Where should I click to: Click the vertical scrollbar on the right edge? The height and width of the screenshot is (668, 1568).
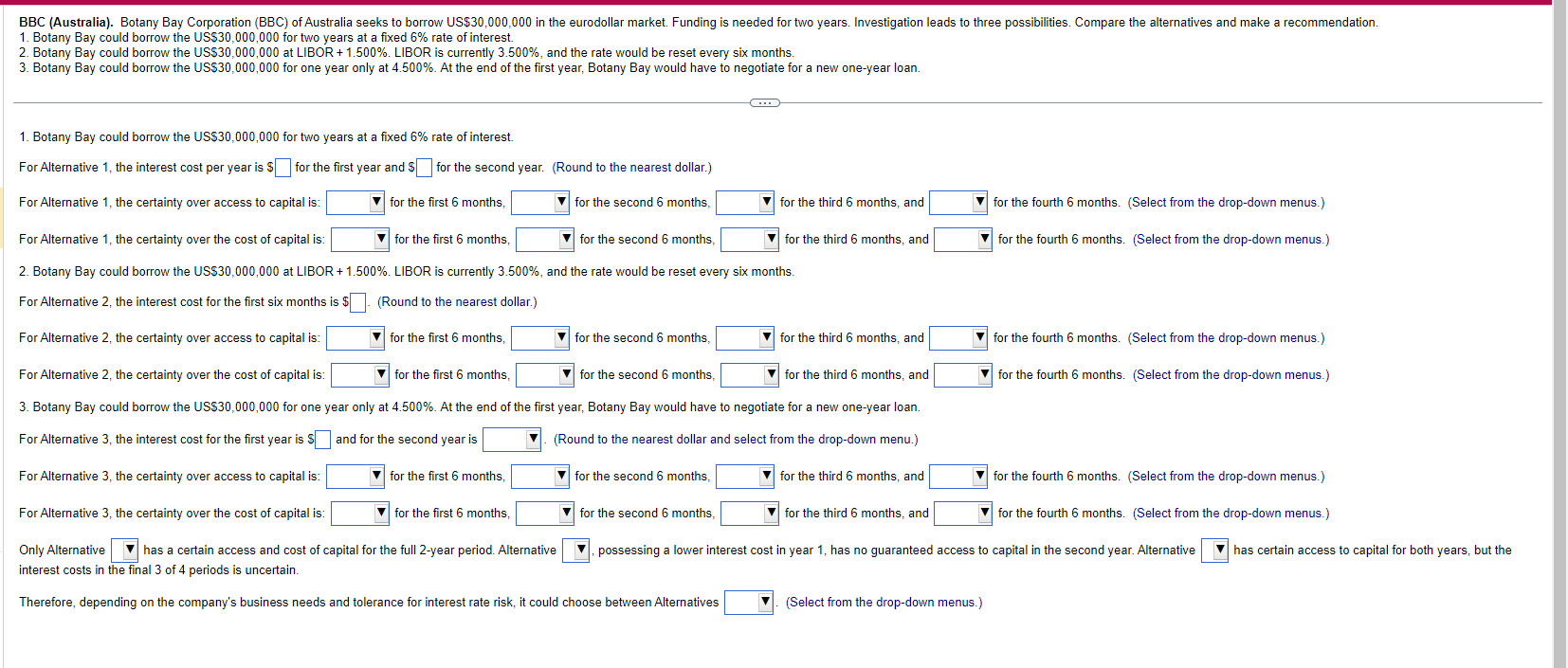click(x=1559, y=334)
